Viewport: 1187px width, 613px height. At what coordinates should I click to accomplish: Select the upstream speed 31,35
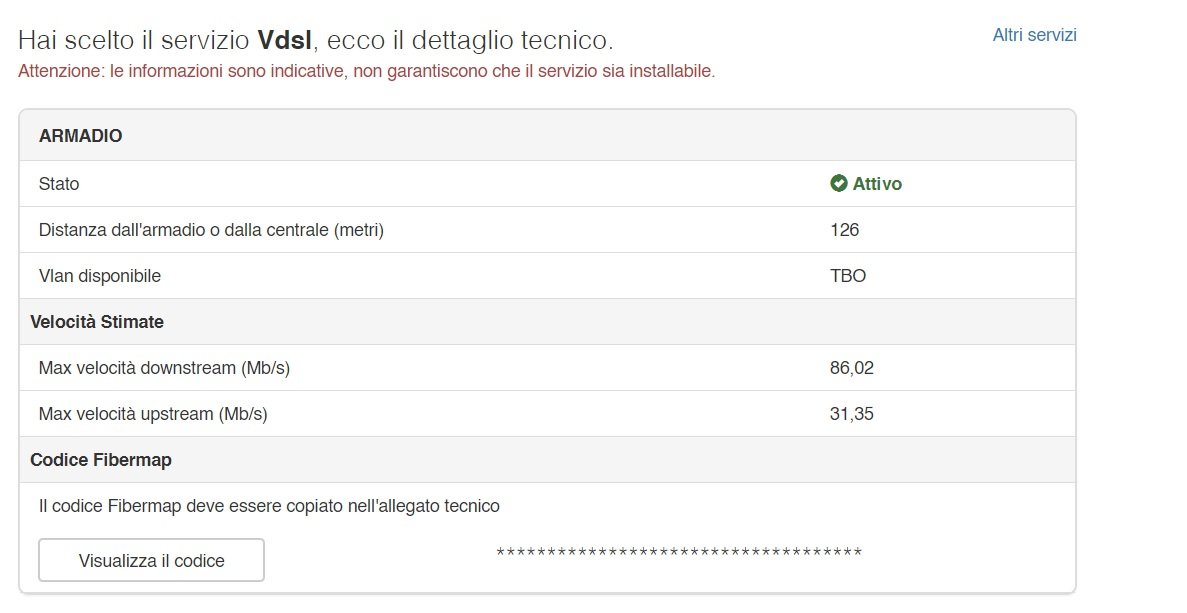click(852, 414)
